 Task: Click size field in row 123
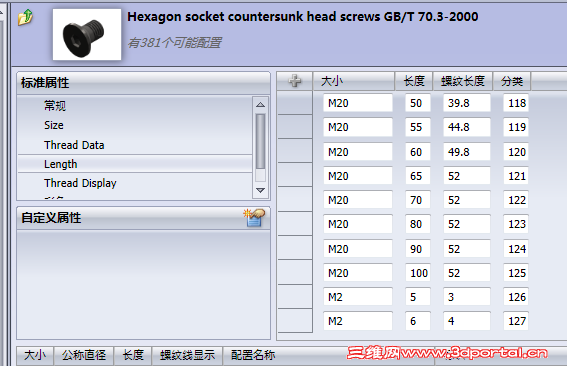click(358, 224)
